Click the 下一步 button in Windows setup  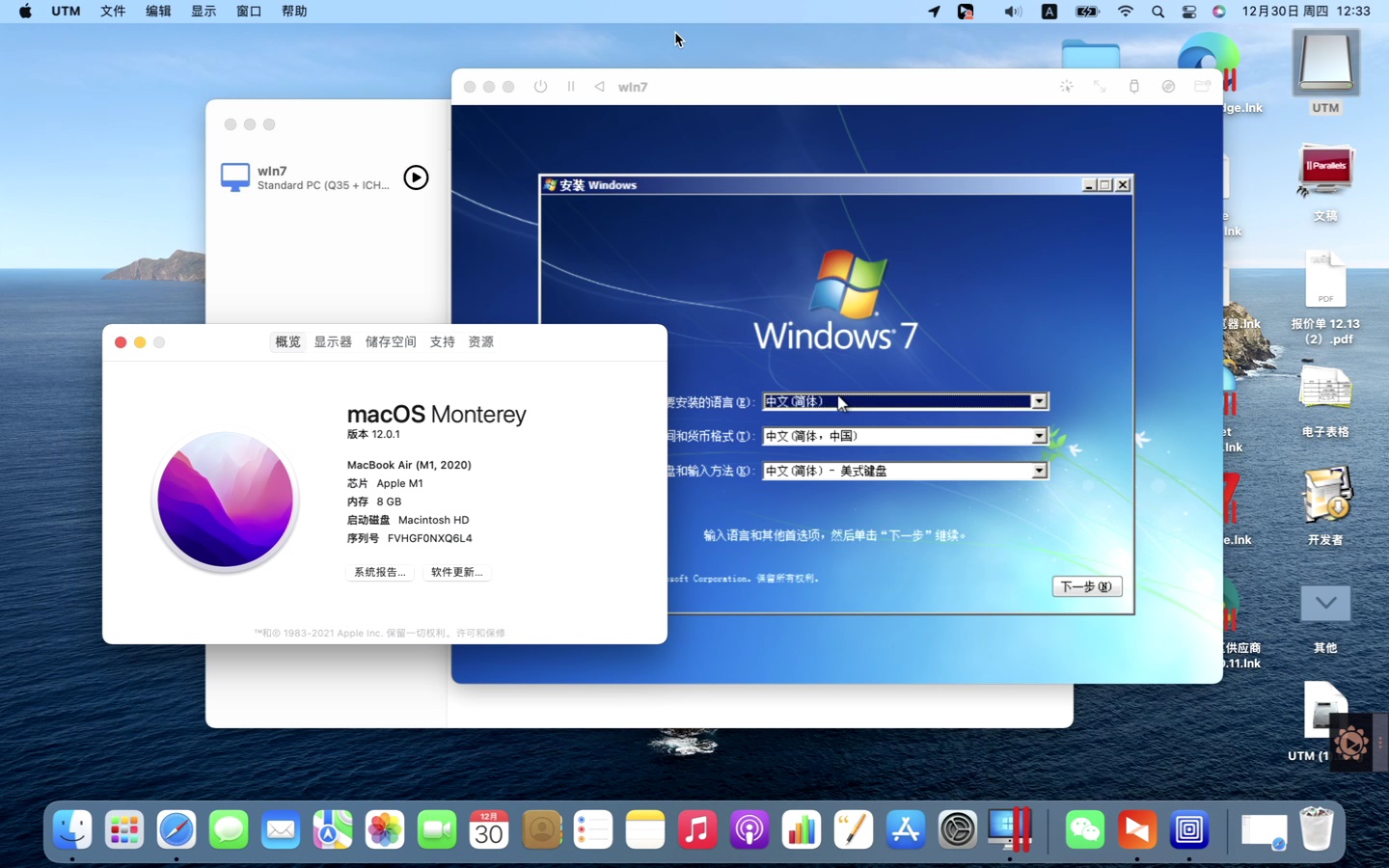point(1086,586)
